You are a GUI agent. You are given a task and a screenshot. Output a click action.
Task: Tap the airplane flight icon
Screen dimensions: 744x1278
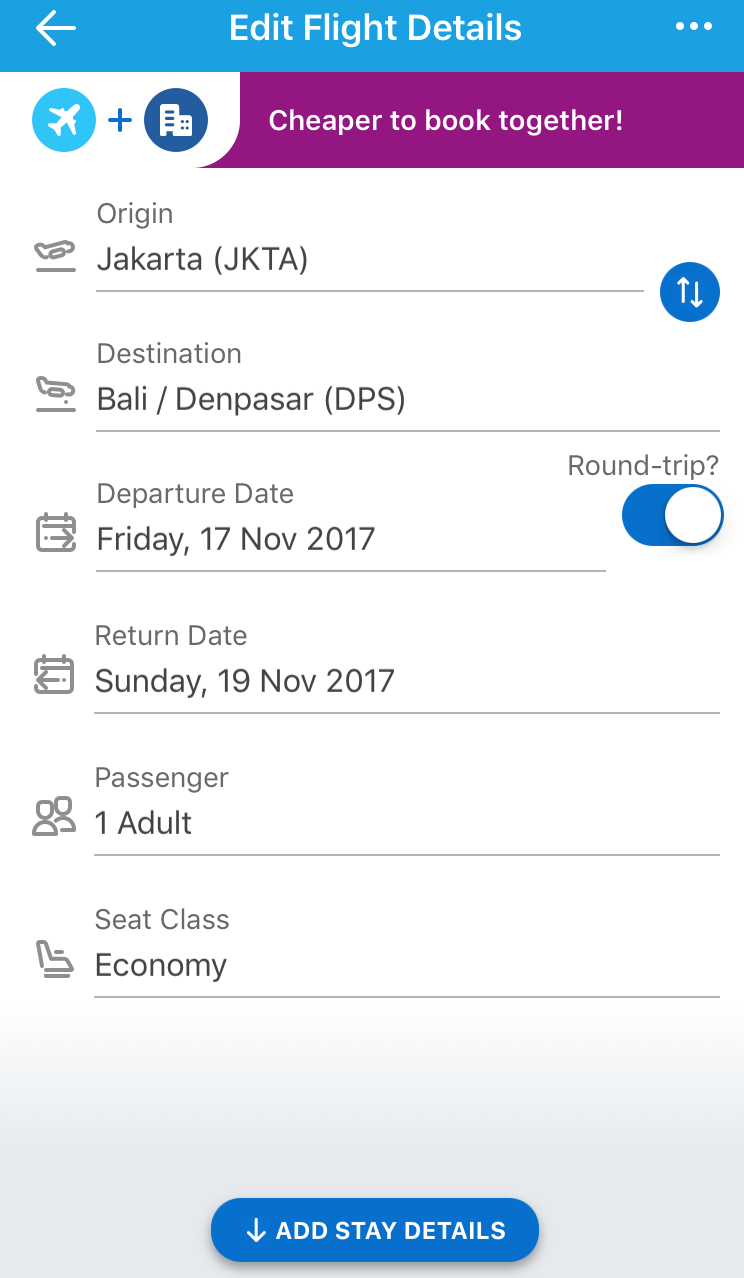click(64, 121)
